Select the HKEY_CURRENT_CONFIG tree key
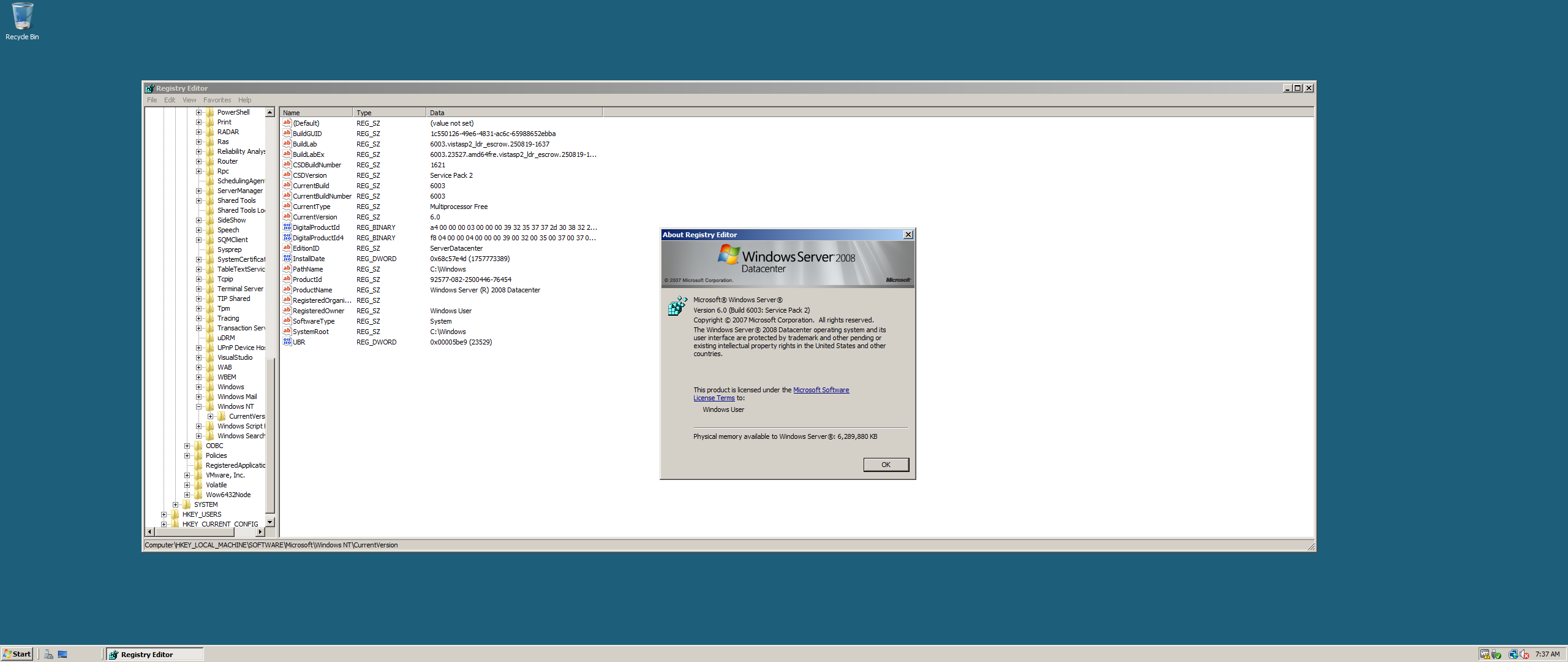The width and height of the screenshot is (1568, 662). pos(221,524)
